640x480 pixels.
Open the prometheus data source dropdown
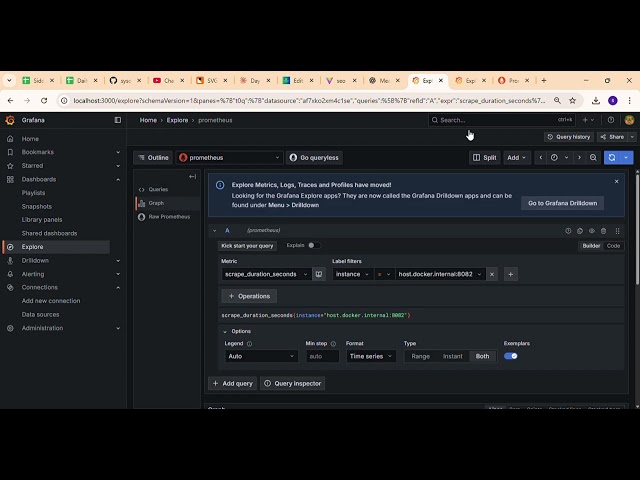(229, 158)
